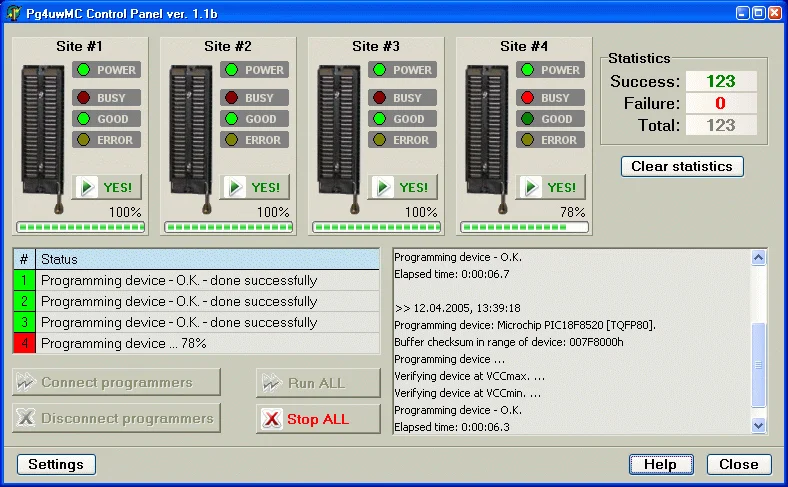Click the Total count value 123
The height and width of the screenshot is (487, 788).
point(721,125)
